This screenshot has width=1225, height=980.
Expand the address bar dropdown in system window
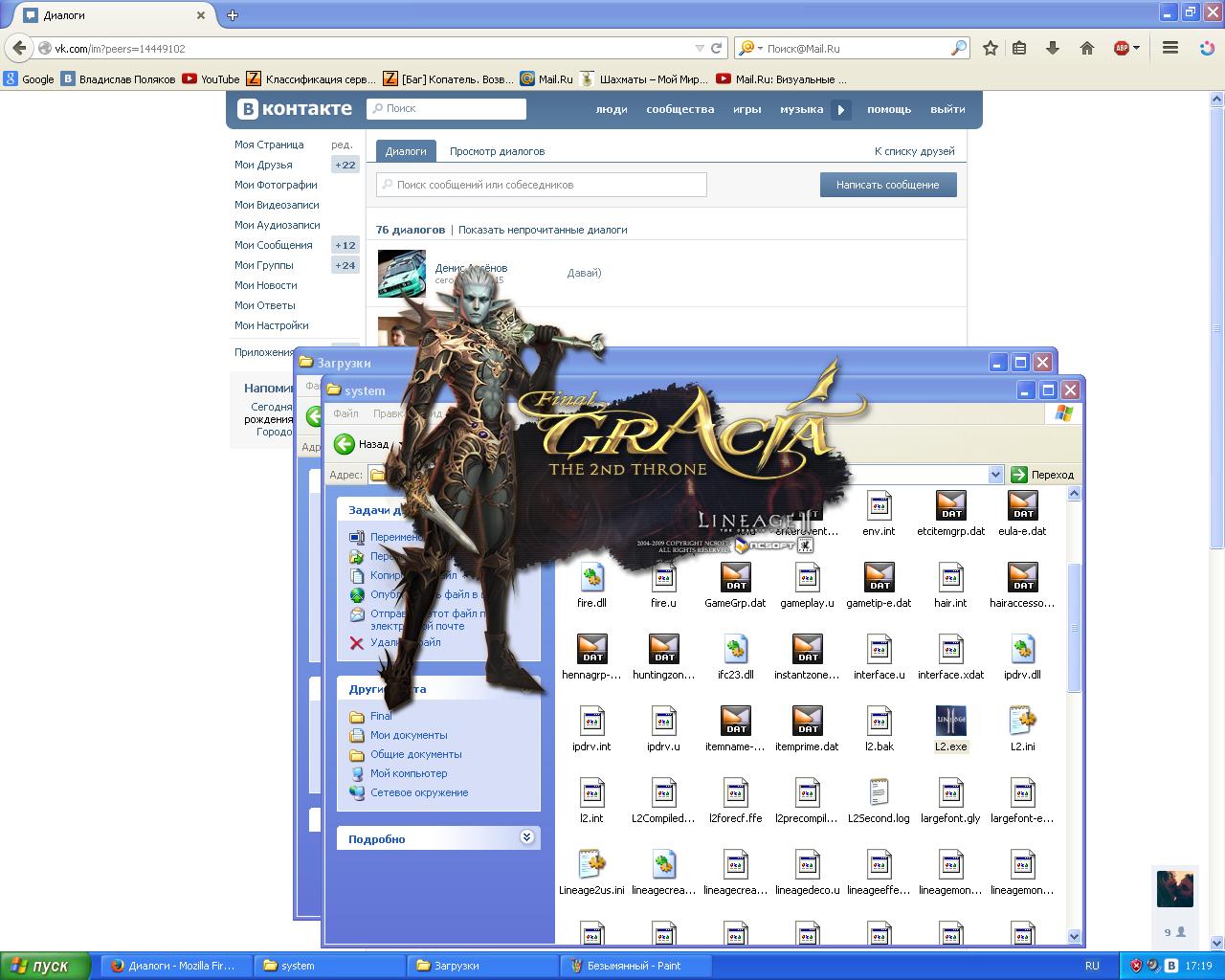click(995, 475)
